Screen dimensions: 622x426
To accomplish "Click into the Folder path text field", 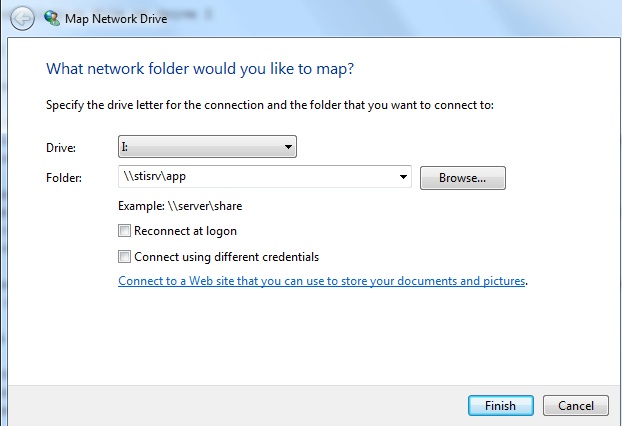I will point(255,178).
